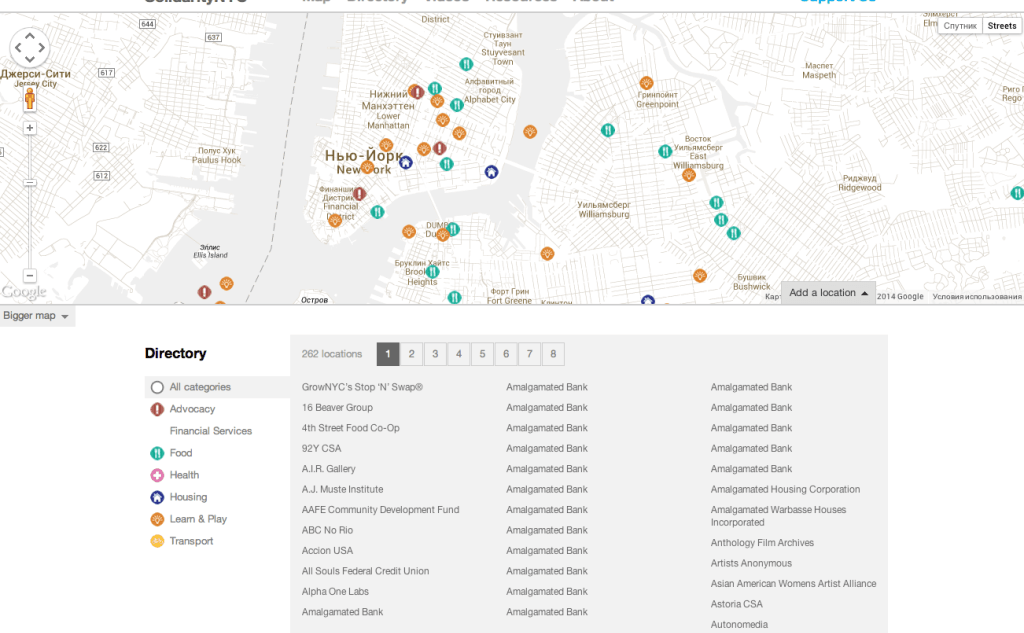Select the Food category icon

point(157,453)
